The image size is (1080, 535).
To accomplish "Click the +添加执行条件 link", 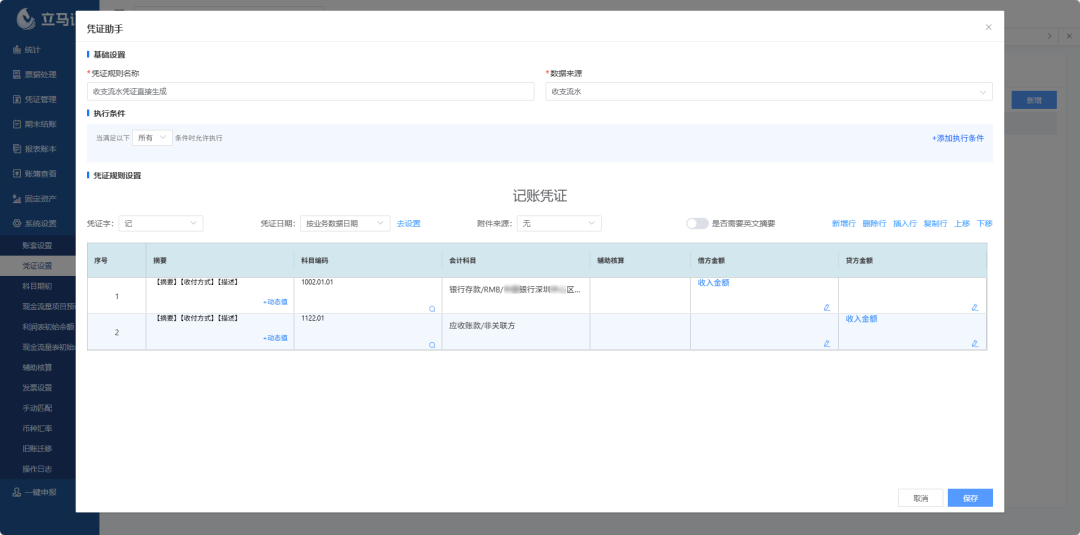I will coord(957,138).
